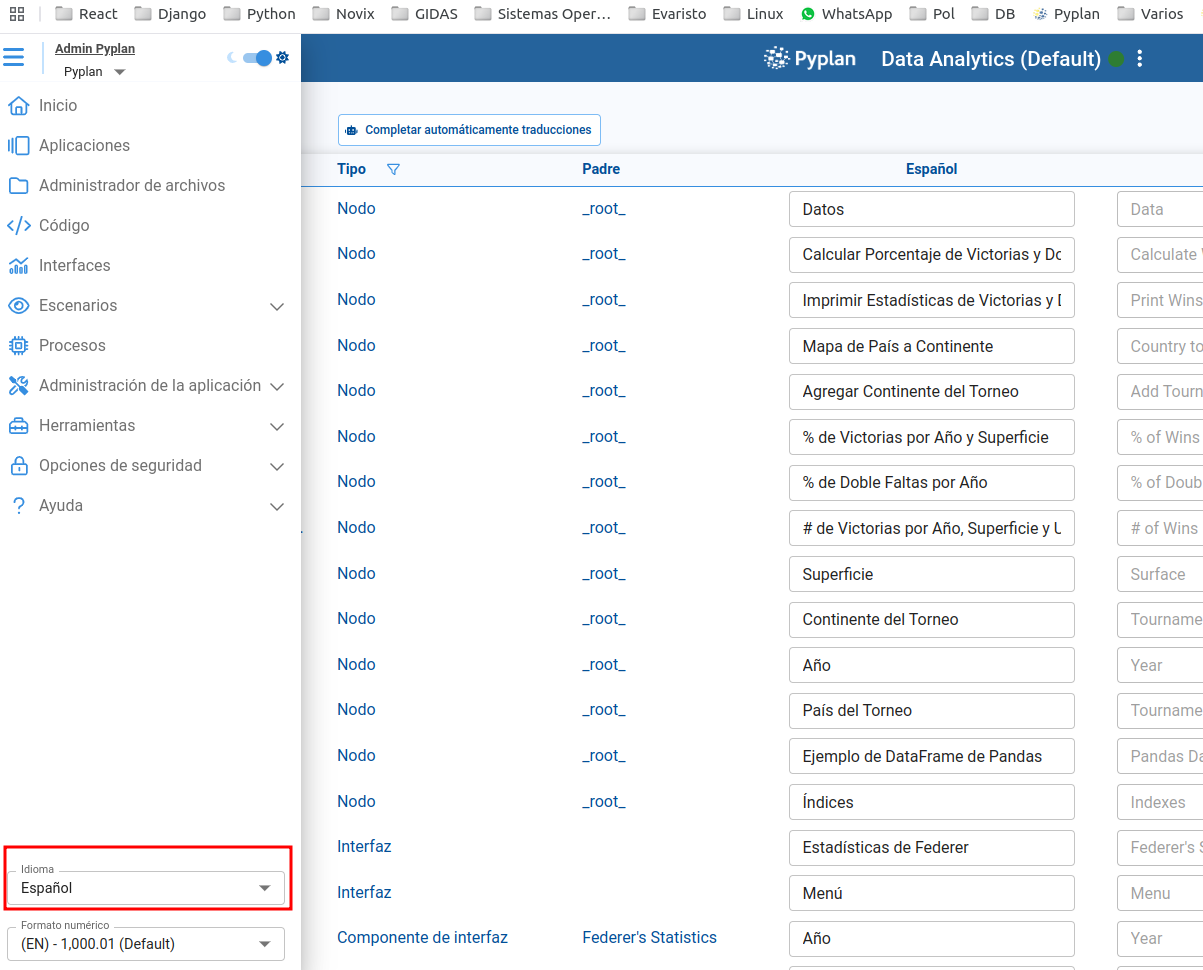Open the three-dot menu in the header
This screenshot has width=1203, height=970.
tap(1139, 58)
